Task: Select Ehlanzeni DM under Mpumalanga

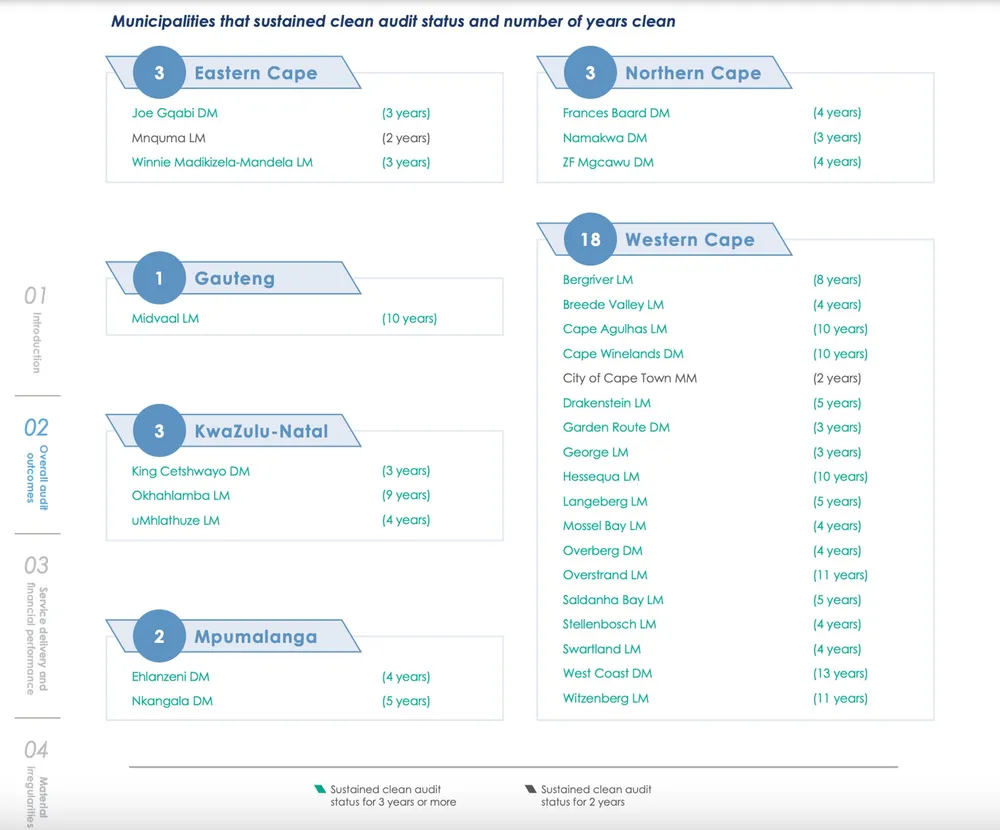Action: point(170,676)
